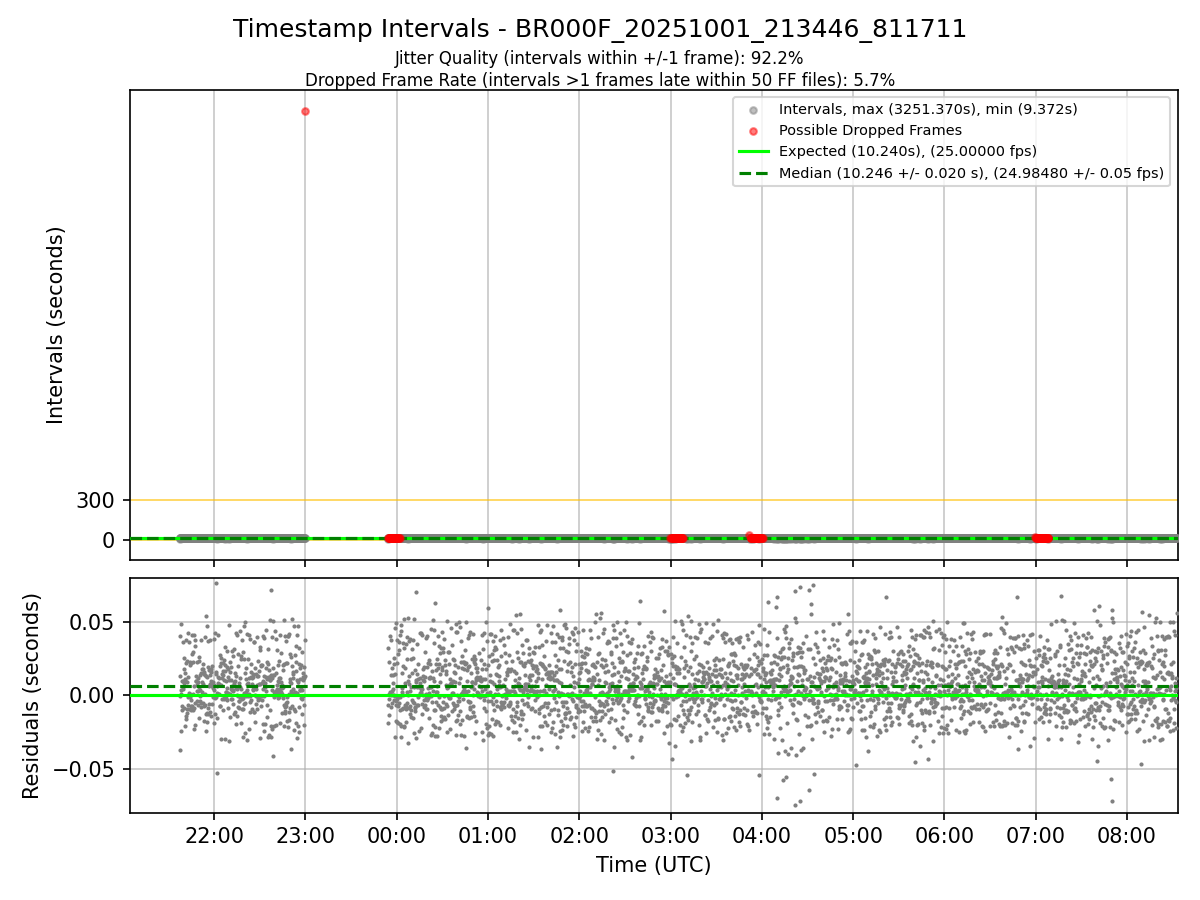Image resolution: width=1200 pixels, height=900 pixels.
Task: Click the dashed green line sample in legend
Action: click(753, 173)
